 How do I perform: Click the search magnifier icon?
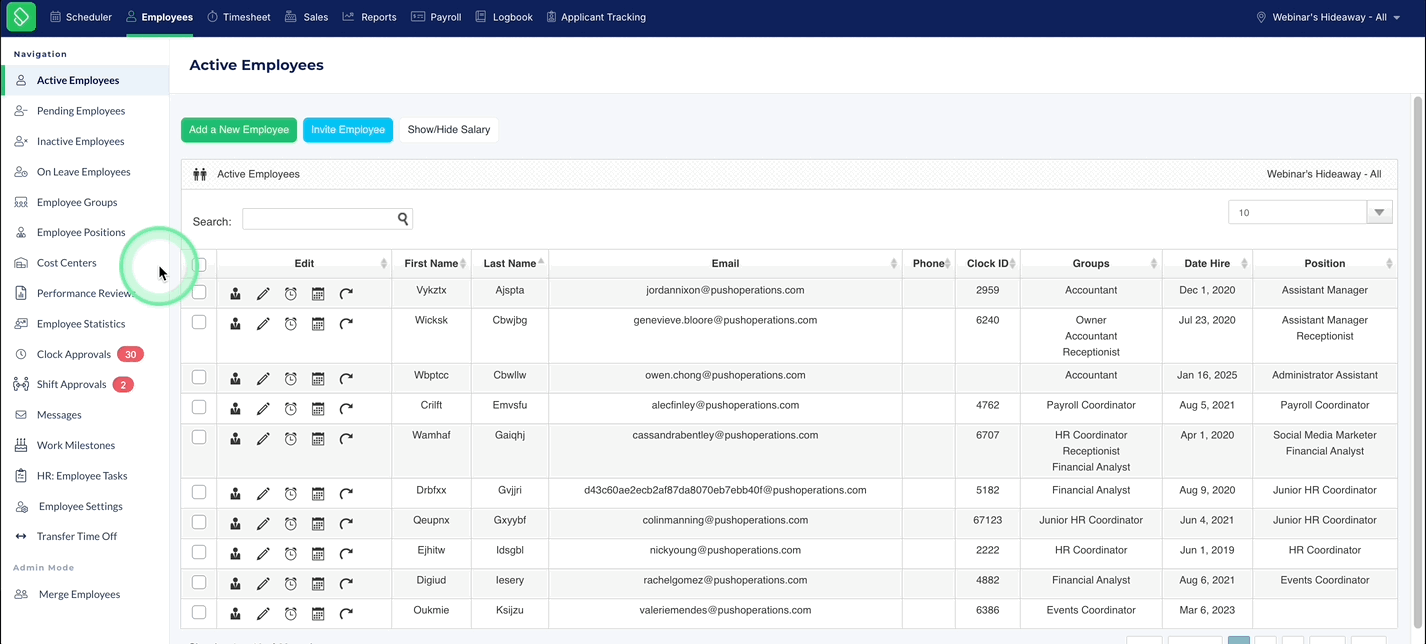click(x=403, y=219)
